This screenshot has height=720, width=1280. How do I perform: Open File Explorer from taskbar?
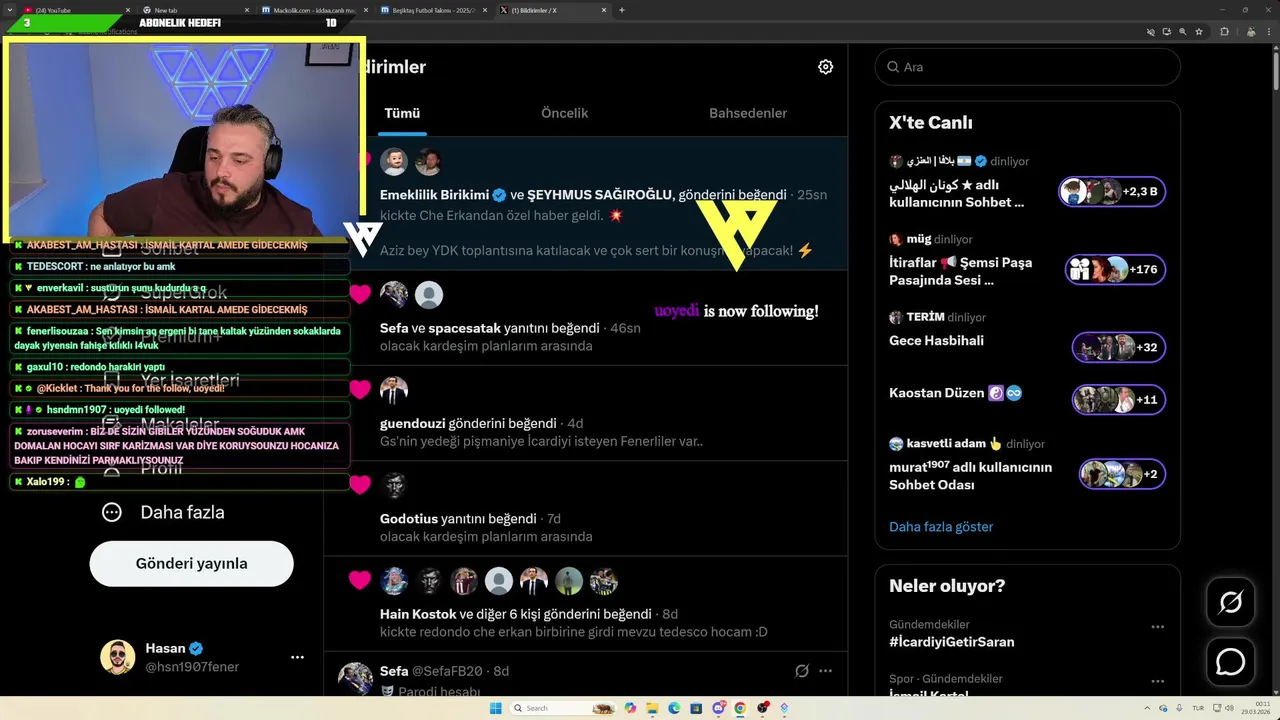652,708
